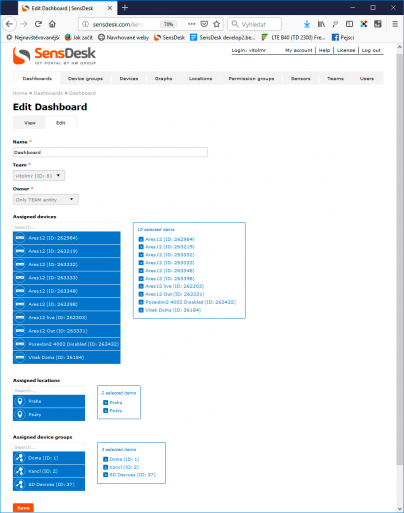Switch to the Edit tab
The height and width of the screenshot is (513, 404).
(61, 123)
